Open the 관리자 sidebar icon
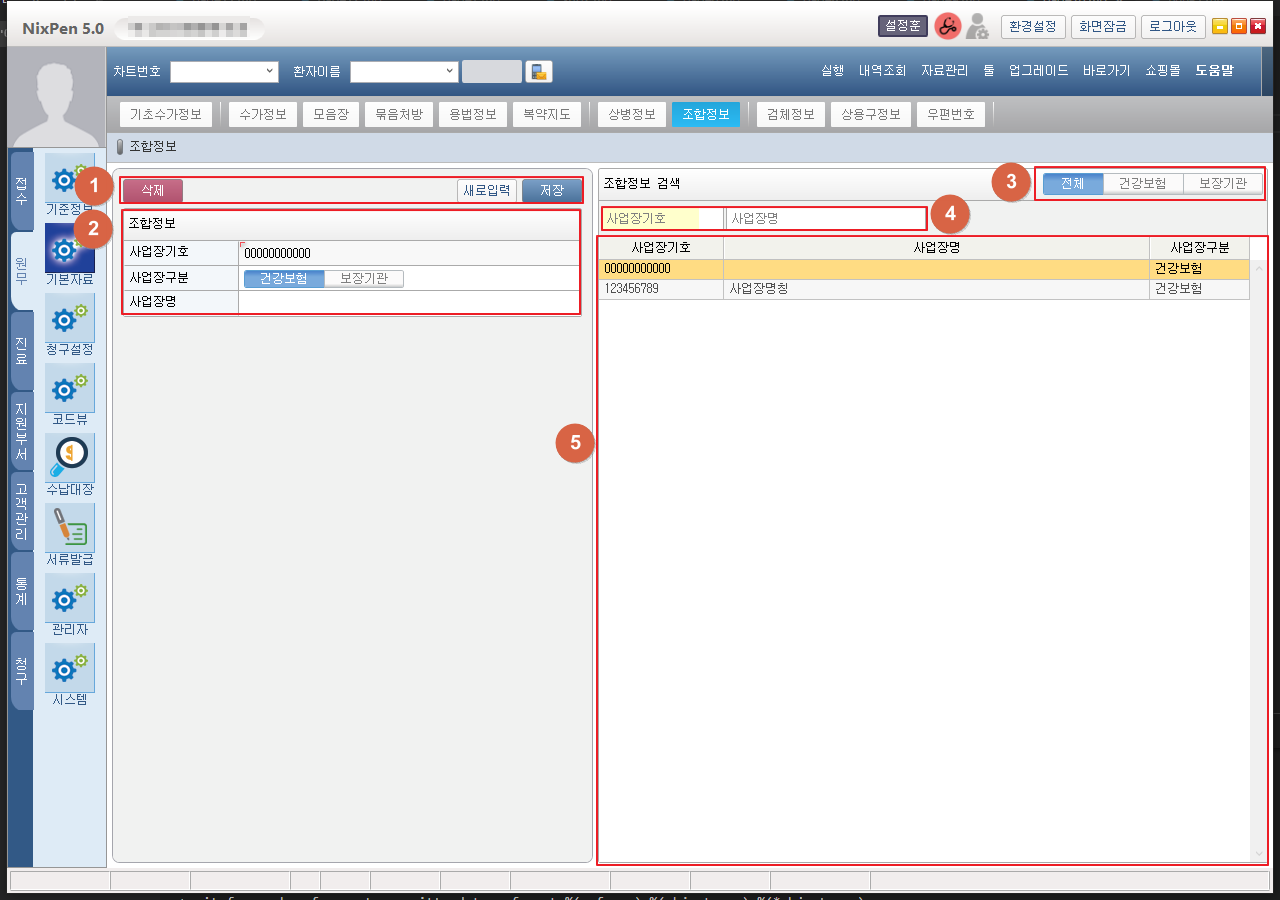 70,598
